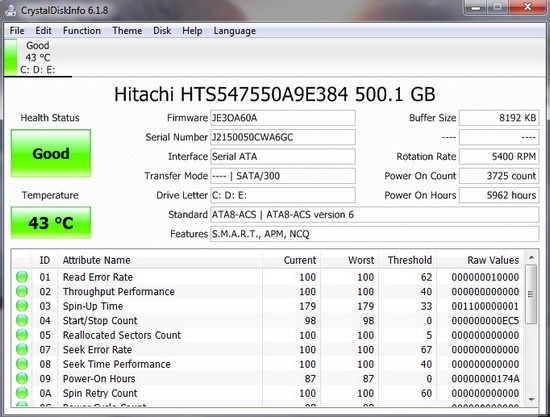
Task: Click the status icon for Seek Time Performance
Action: coord(22,364)
